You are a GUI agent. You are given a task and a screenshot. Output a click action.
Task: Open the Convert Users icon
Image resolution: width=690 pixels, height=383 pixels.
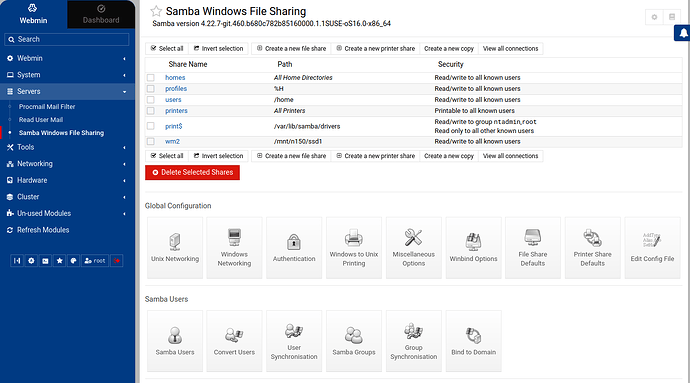[x=234, y=341]
